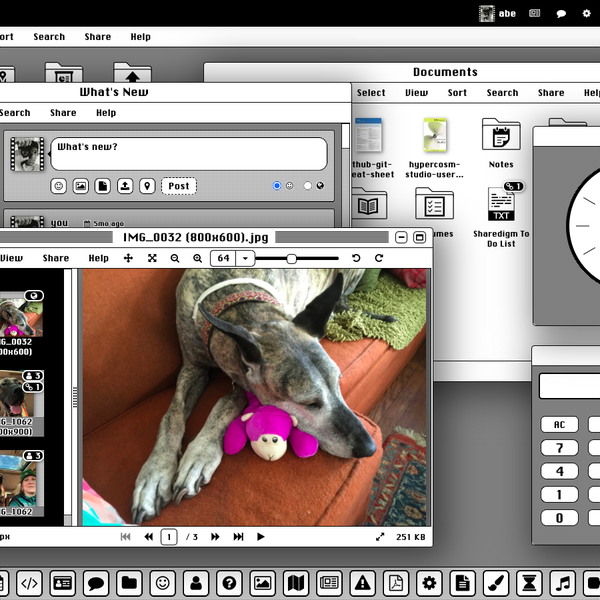Viewport: 600px width, 600px height.
Task: Open the map app in the dock
Action: coord(295,583)
